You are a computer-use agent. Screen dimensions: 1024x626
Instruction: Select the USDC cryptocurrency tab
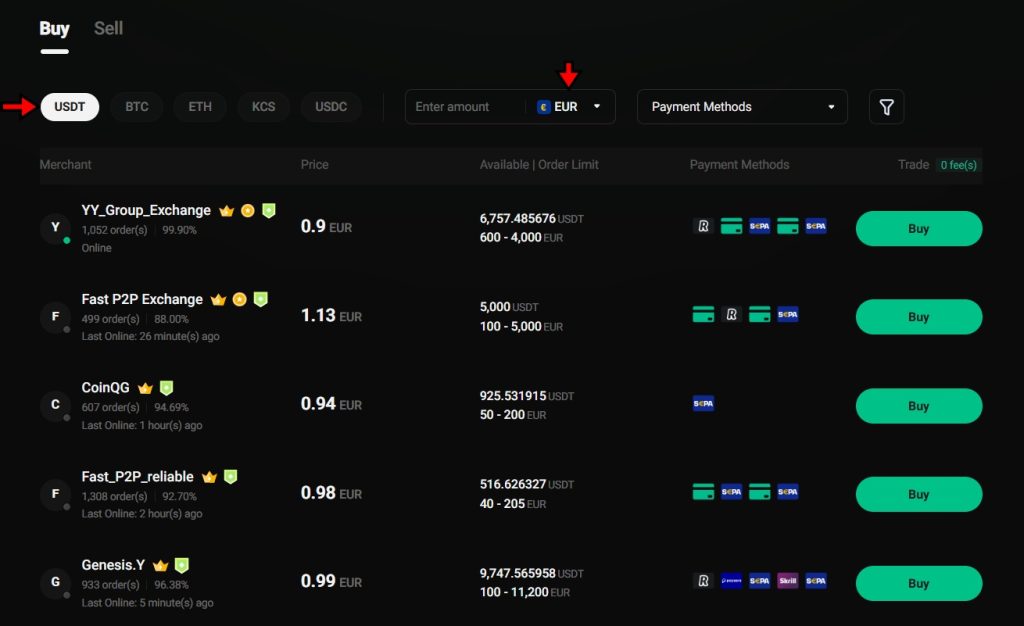pos(331,106)
